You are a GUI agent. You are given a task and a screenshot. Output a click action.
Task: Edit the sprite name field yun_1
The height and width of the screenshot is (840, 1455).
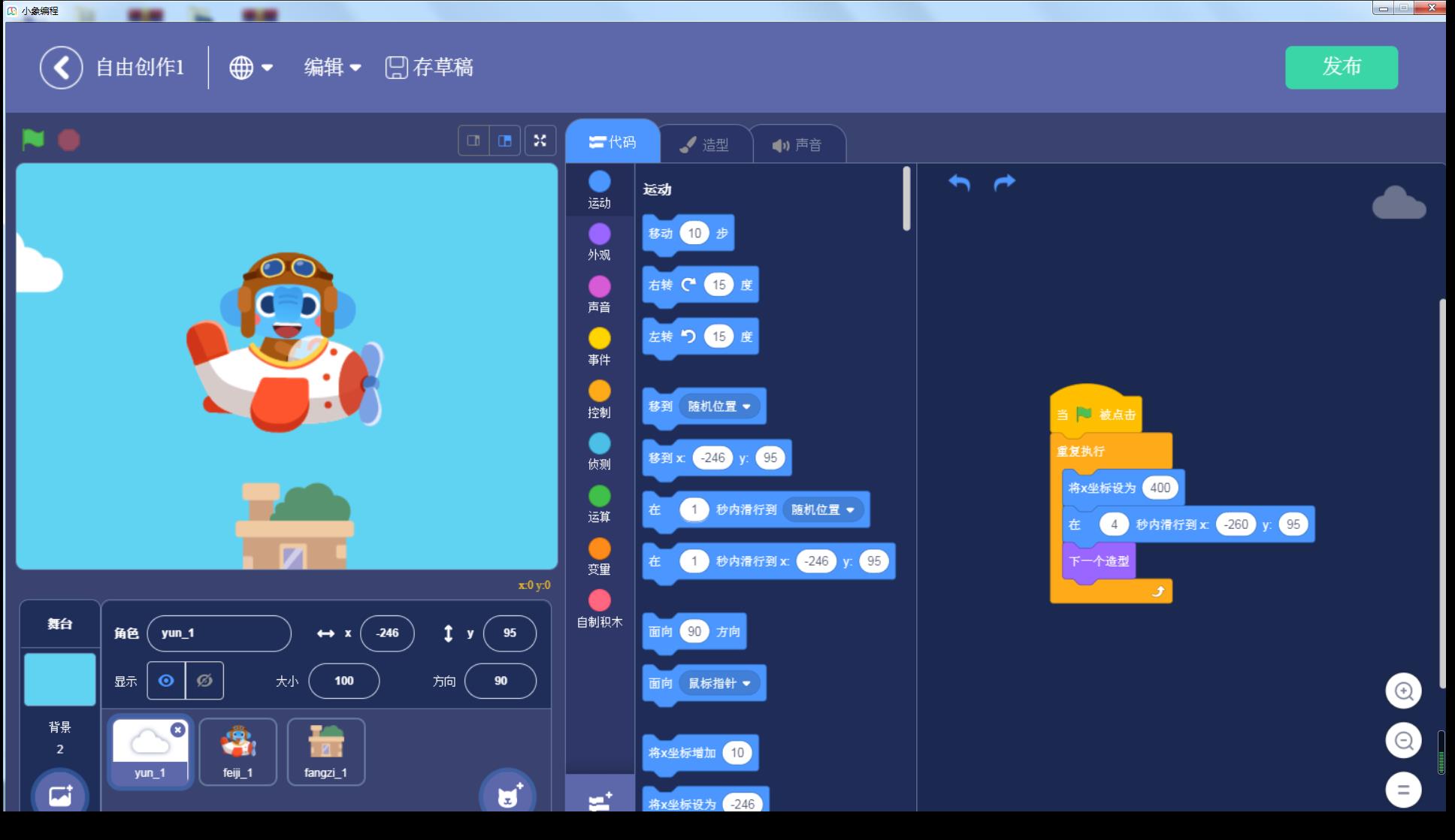tap(219, 633)
